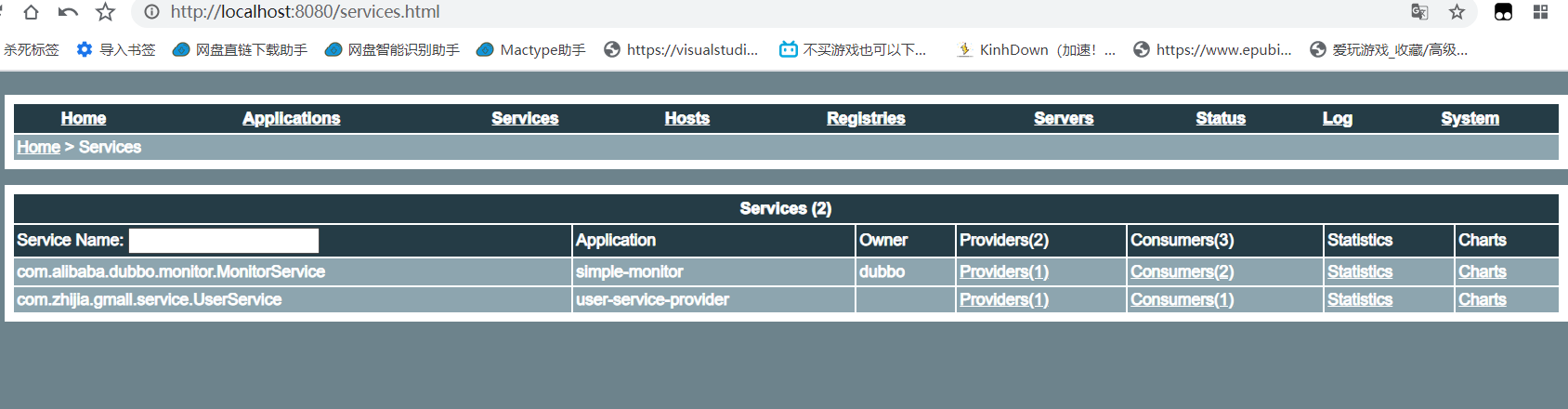Open the Hosts navigation menu
The height and width of the screenshot is (409, 1568).
coord(687,118)
